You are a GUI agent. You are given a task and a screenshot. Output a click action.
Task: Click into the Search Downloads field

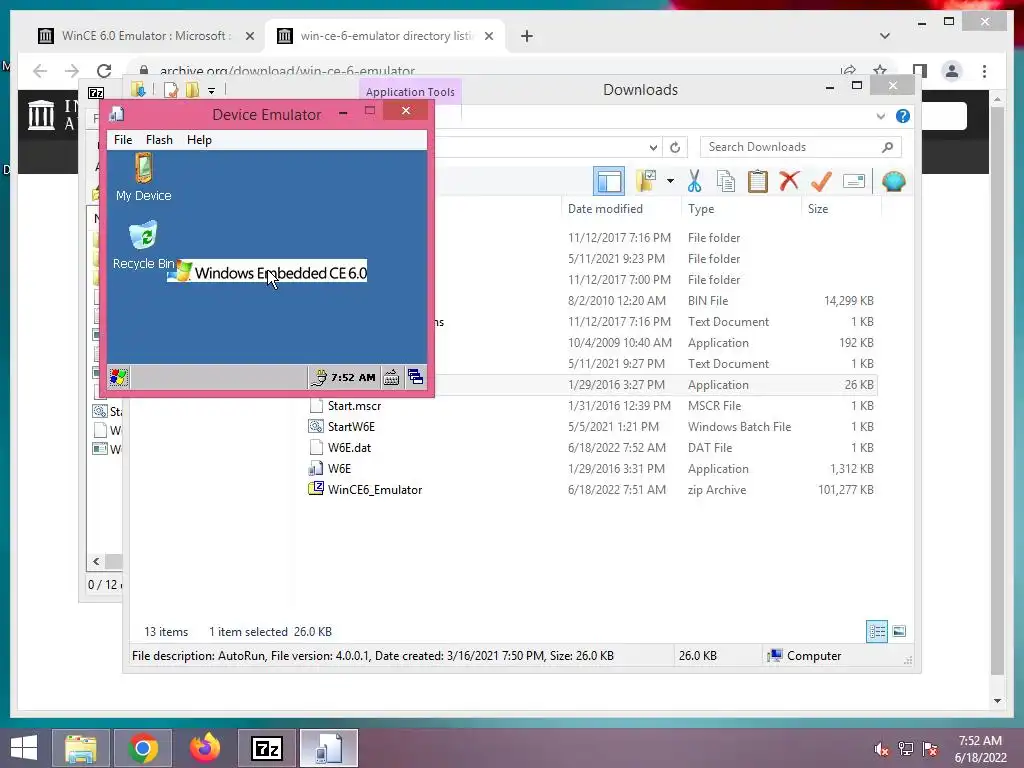[800, 147]
